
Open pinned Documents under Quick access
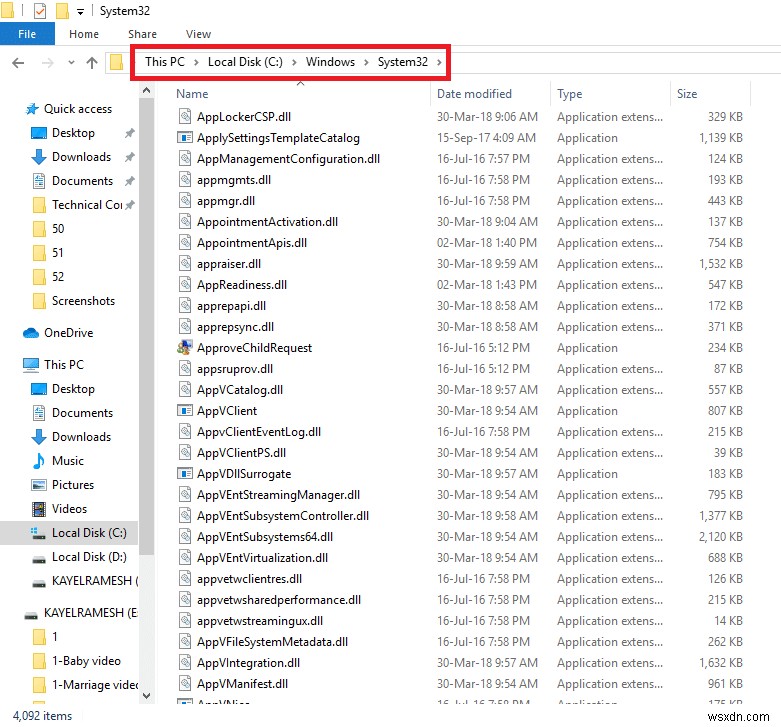[x=82, y=181]
